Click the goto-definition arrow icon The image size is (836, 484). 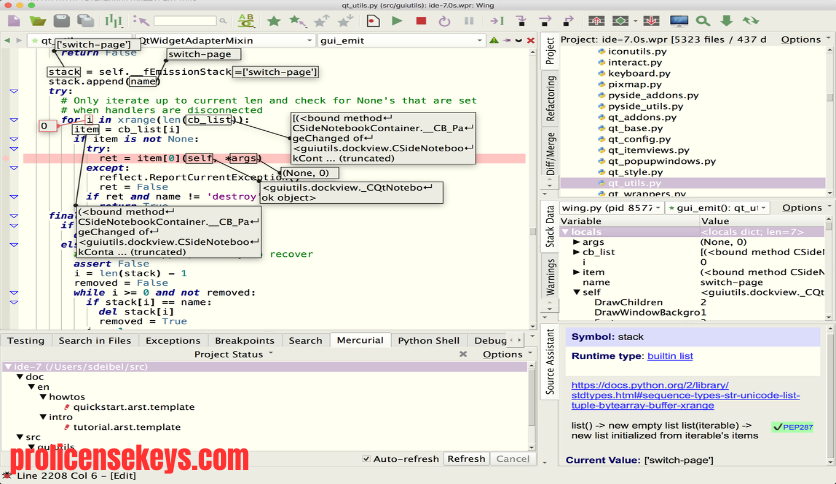[141, 21]
